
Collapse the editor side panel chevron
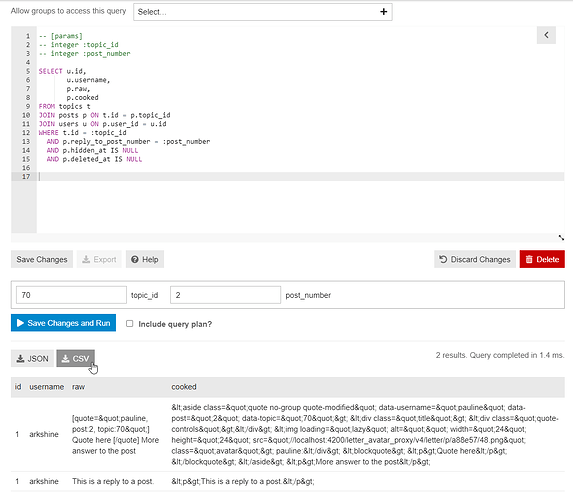pyautogui.click(x=546, y=35)
